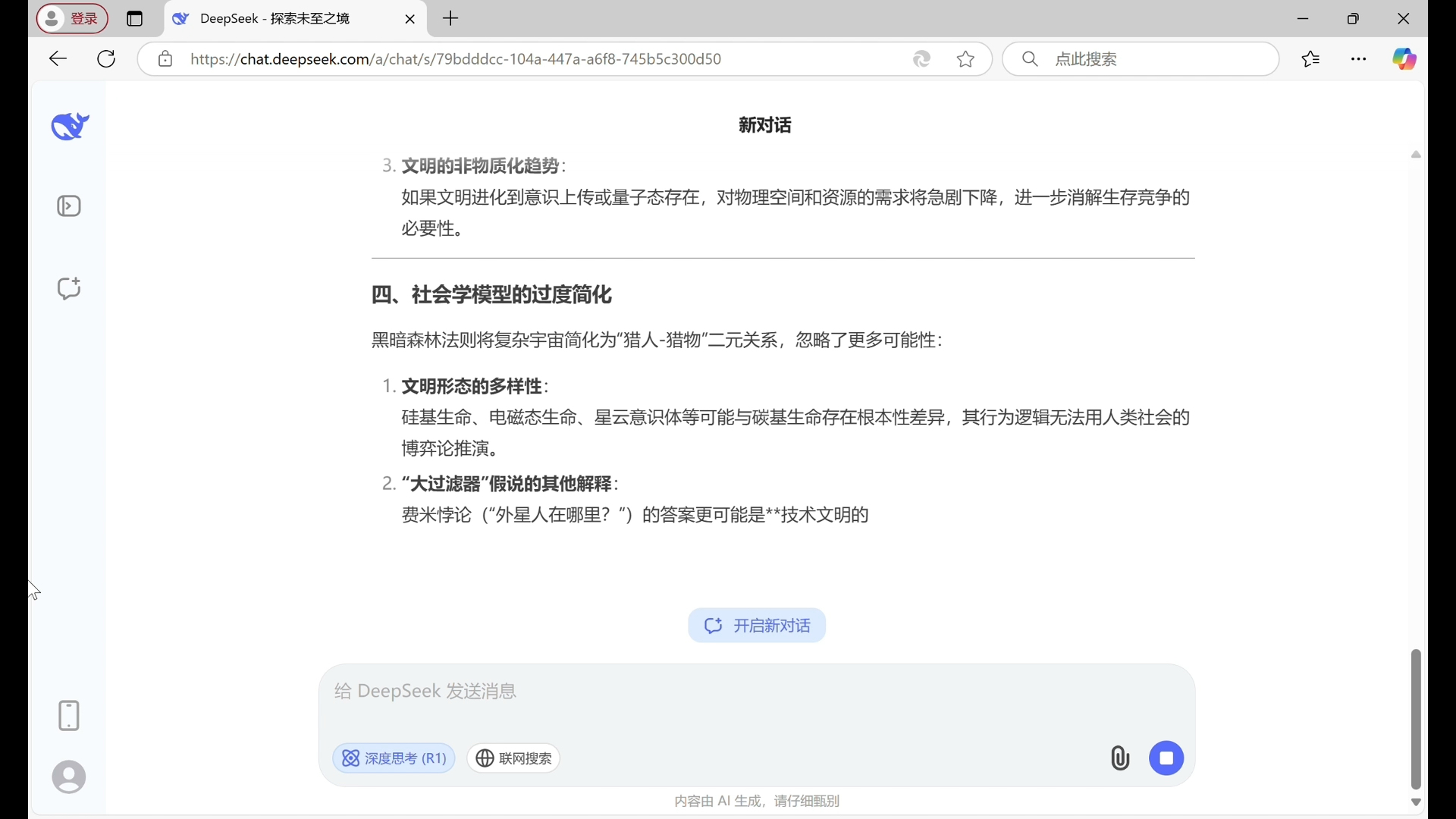The width and height of the screenshot is (1456, 819).
Task: Attach a file with the paperclip icon
Action: click(1120, 758)
